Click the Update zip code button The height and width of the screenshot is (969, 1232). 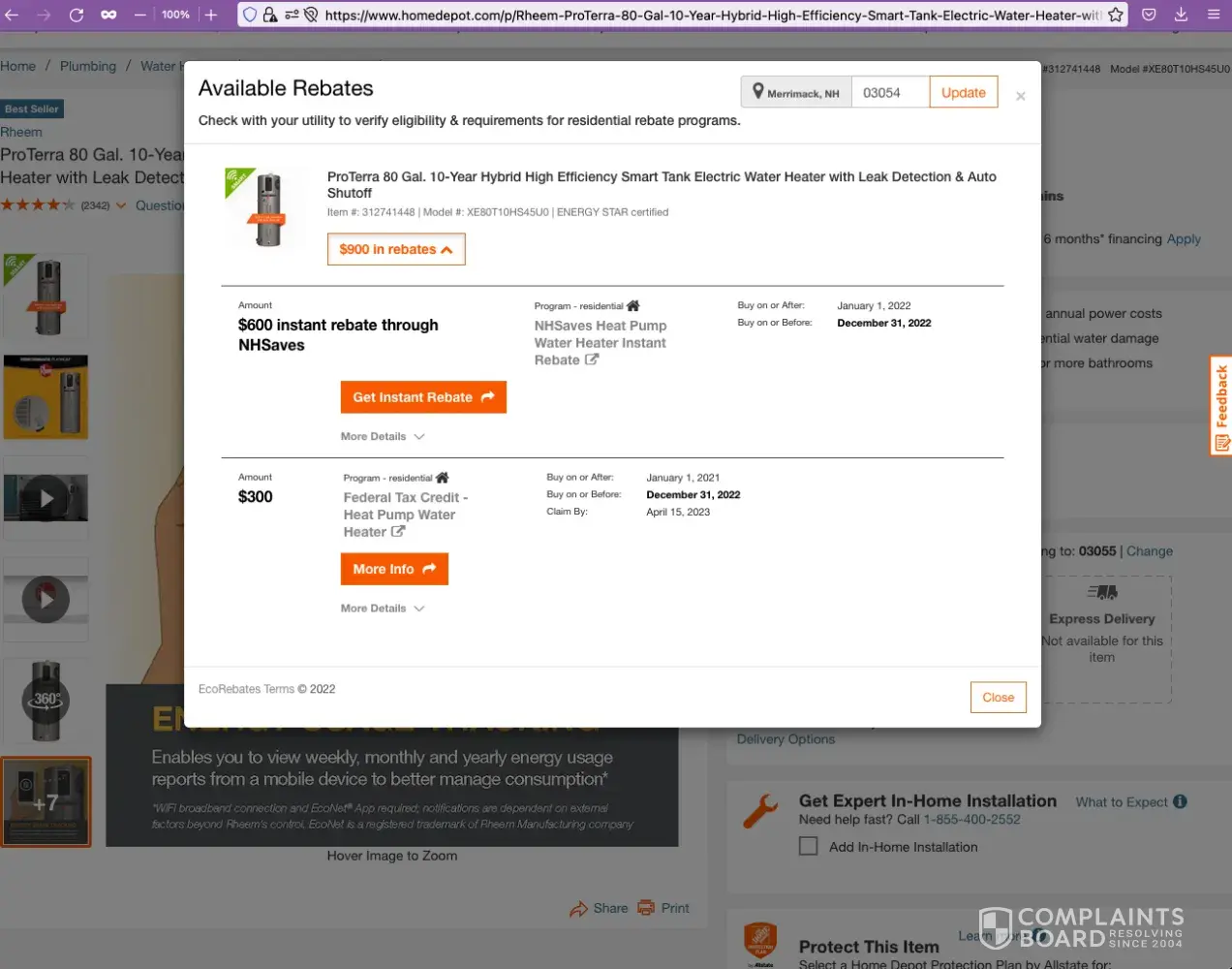[x=963, y=92]
